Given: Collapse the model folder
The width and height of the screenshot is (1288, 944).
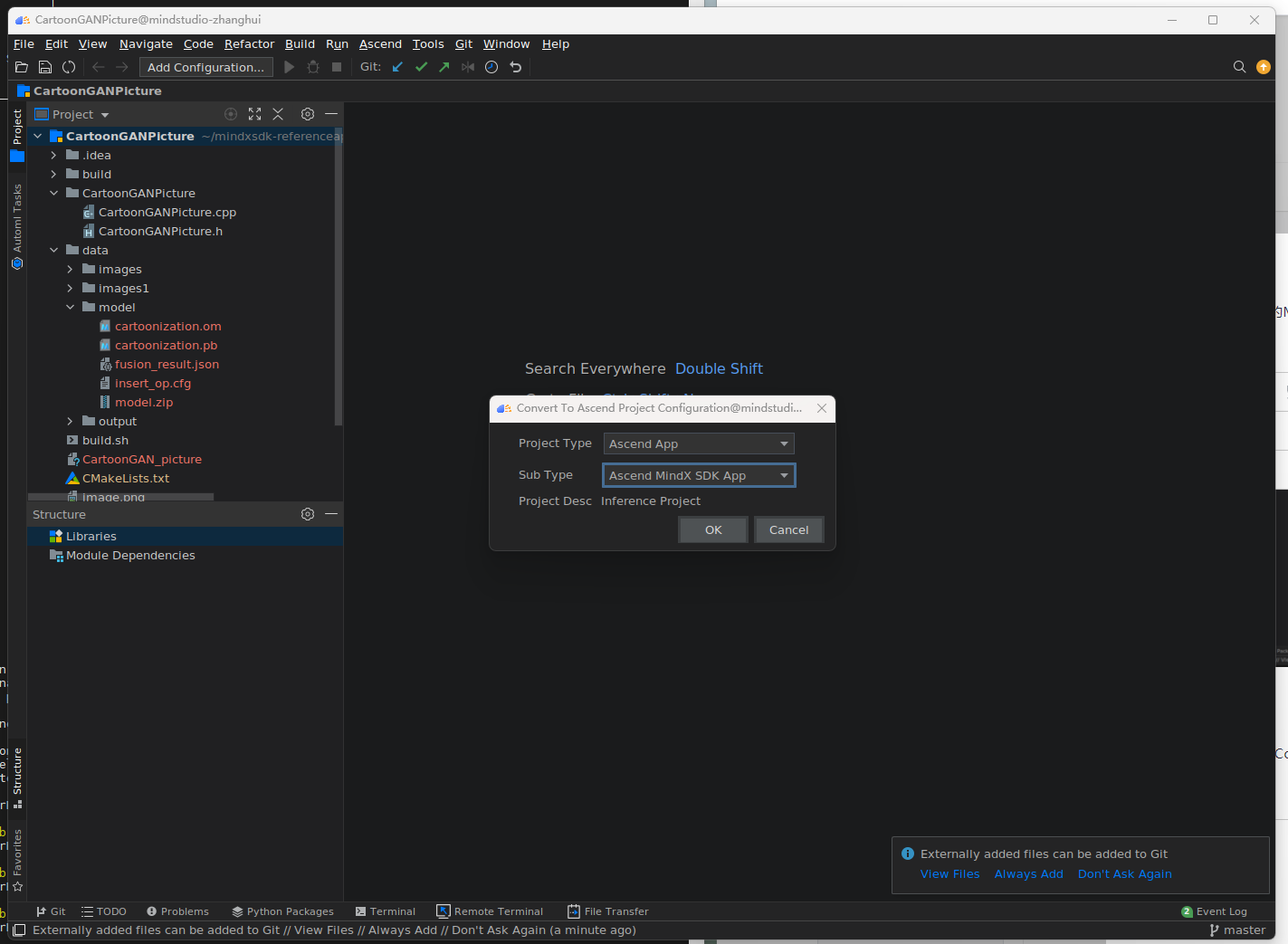Looking at the screenshot, I should click(x=71, y=308).
